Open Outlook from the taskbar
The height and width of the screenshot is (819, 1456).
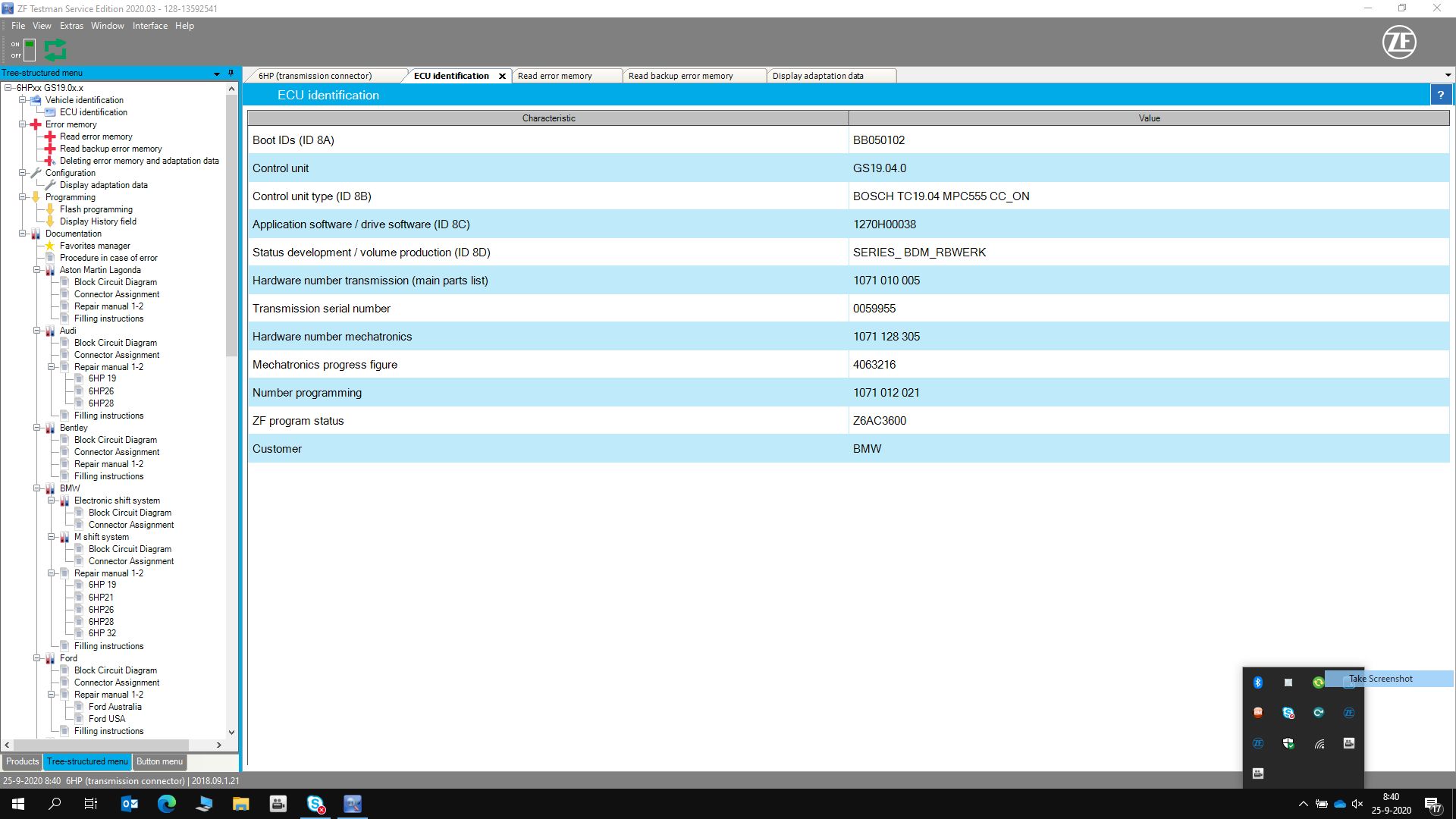[130, 804]
